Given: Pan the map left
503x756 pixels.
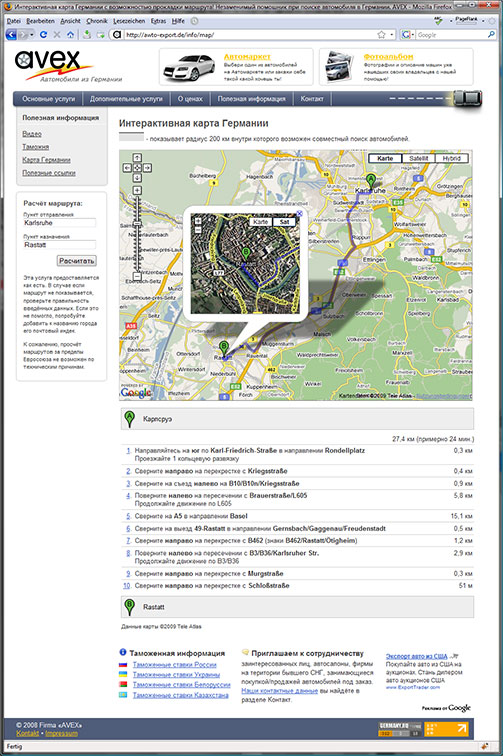Looking at the screenshot, I should pos(127,168).
